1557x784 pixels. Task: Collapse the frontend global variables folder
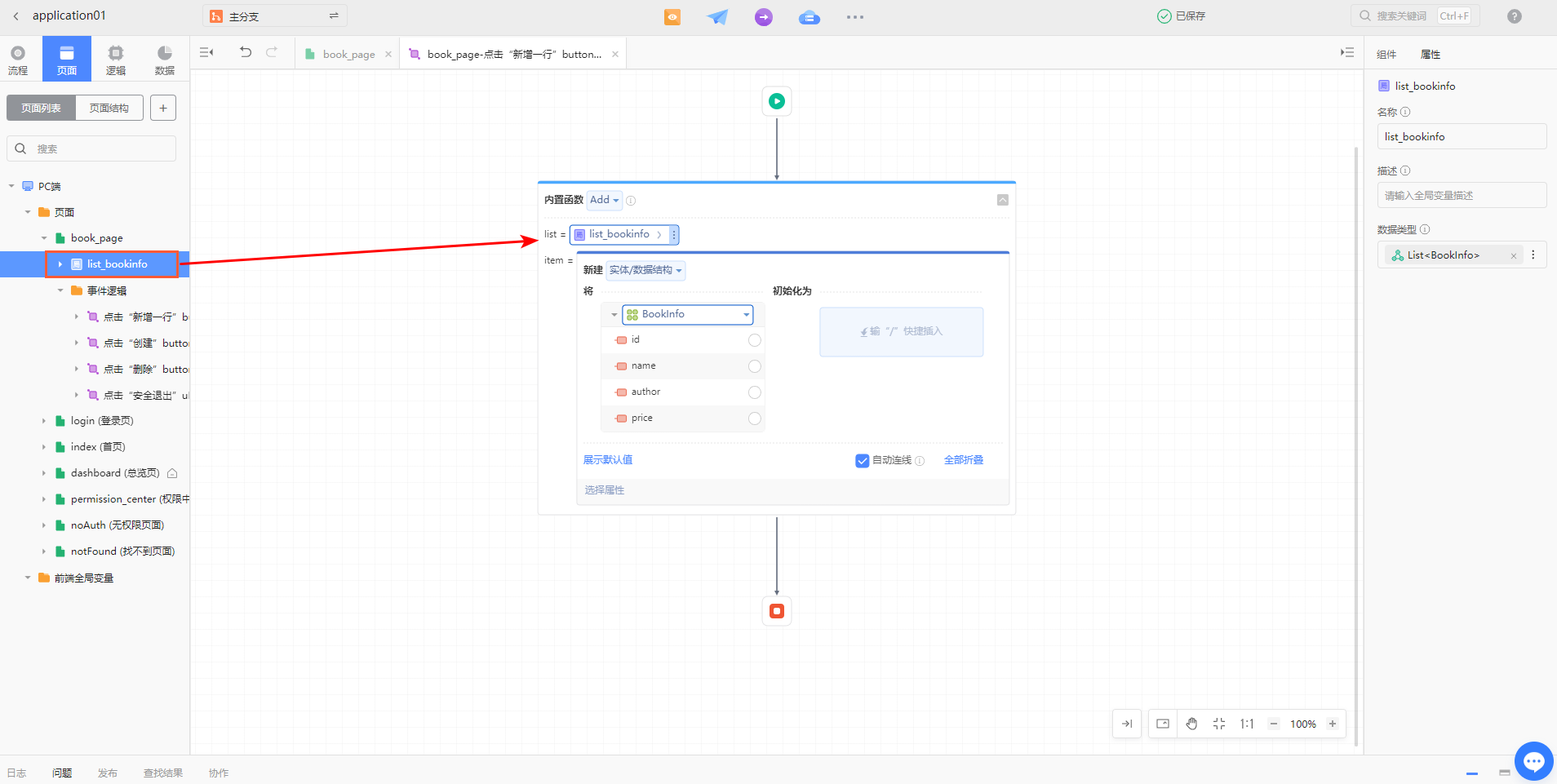point(28,578)
